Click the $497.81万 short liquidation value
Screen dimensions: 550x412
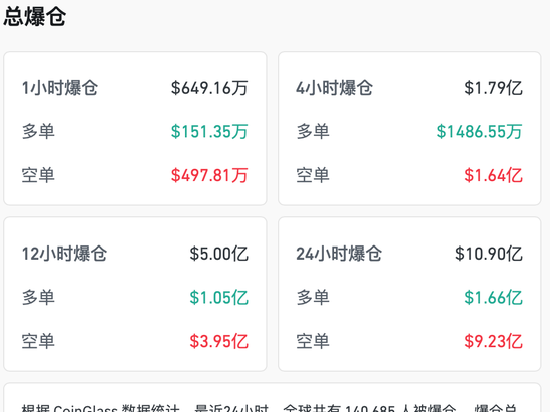tap(209, 175)
